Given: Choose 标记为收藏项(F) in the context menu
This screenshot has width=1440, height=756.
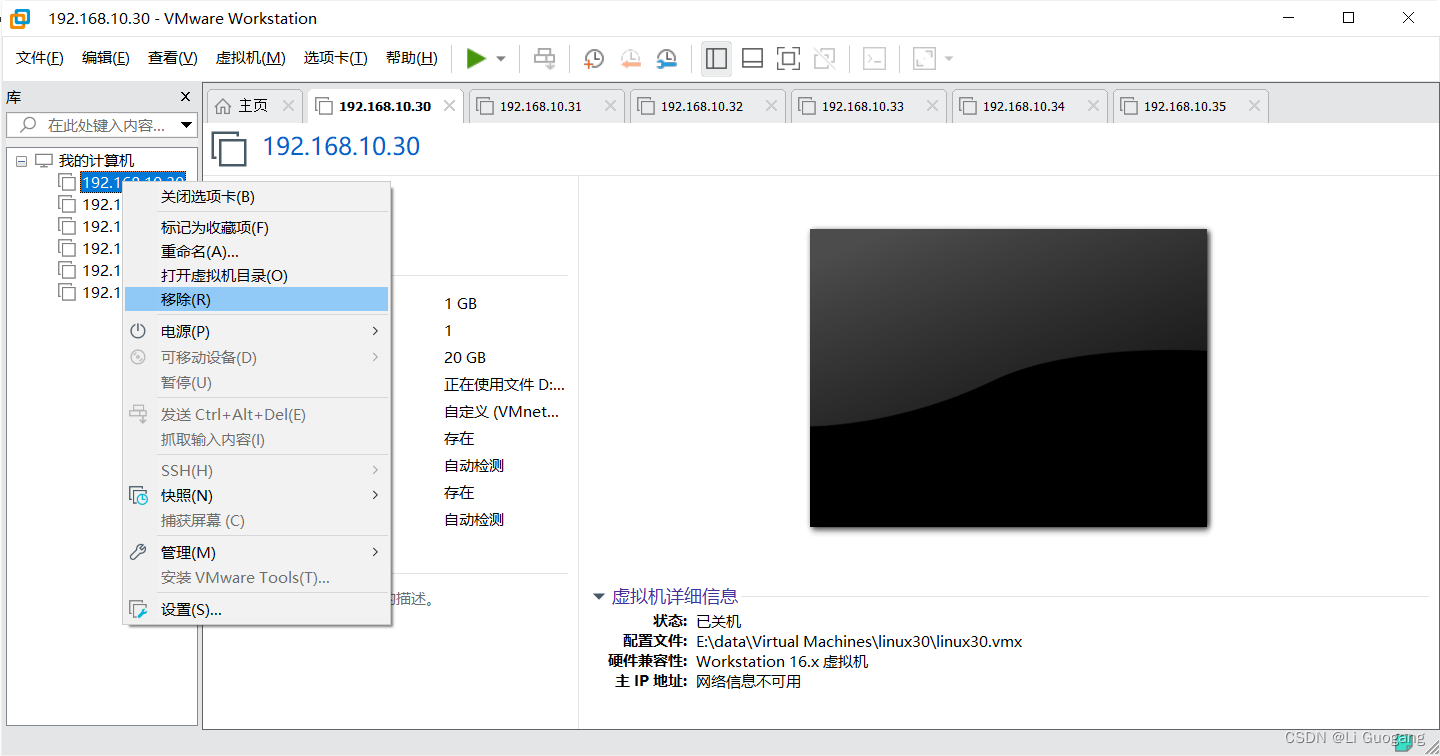Looking at the screenshot, I should coord(256,228).
